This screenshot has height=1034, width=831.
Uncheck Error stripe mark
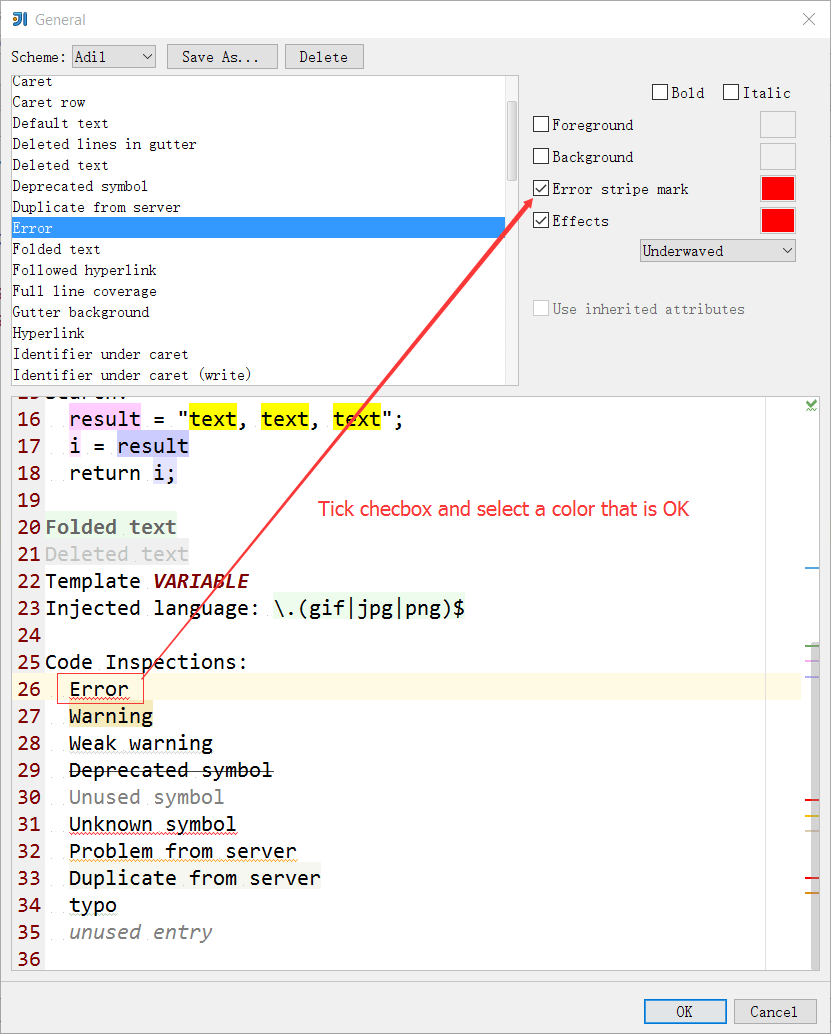(x=541, y=188)
